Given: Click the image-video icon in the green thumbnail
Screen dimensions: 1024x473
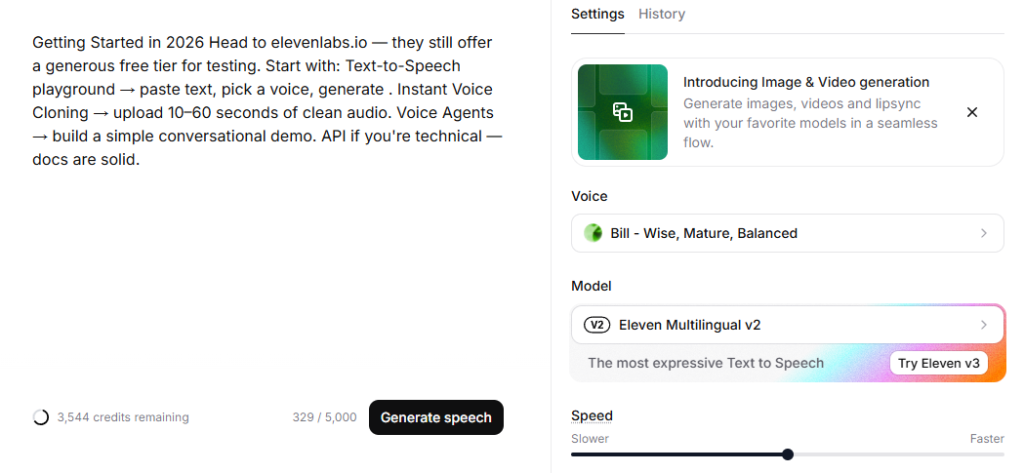Looking at the screenshot, I should tap(622, 112).
